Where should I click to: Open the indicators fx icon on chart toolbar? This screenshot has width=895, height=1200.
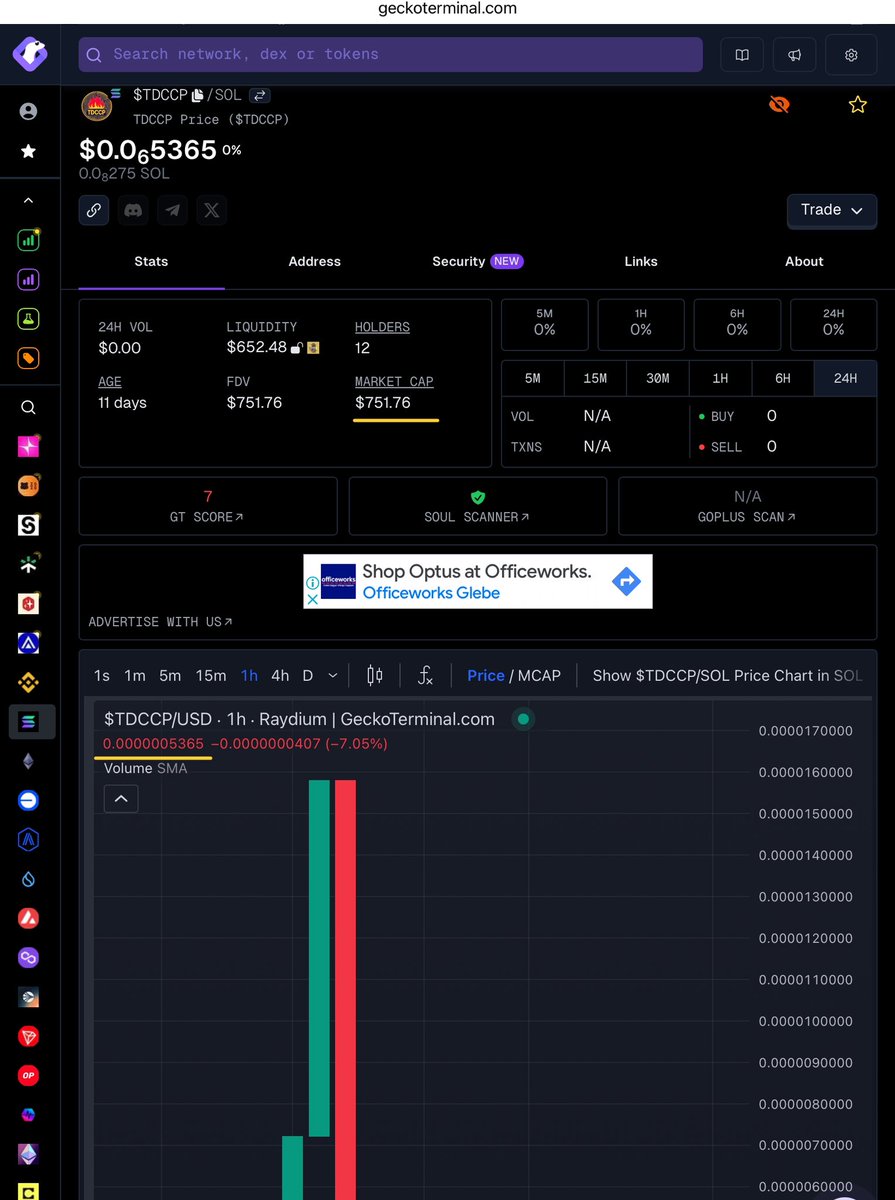[425, 675]
